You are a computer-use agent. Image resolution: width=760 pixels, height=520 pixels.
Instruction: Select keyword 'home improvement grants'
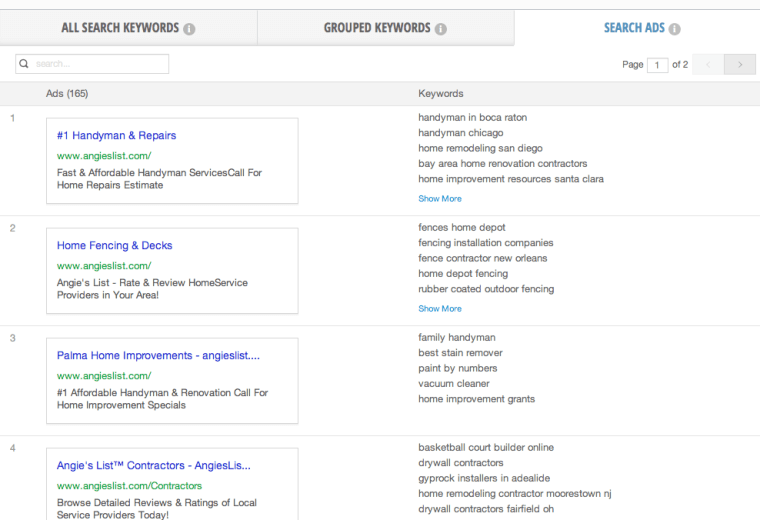coord(476,399)
